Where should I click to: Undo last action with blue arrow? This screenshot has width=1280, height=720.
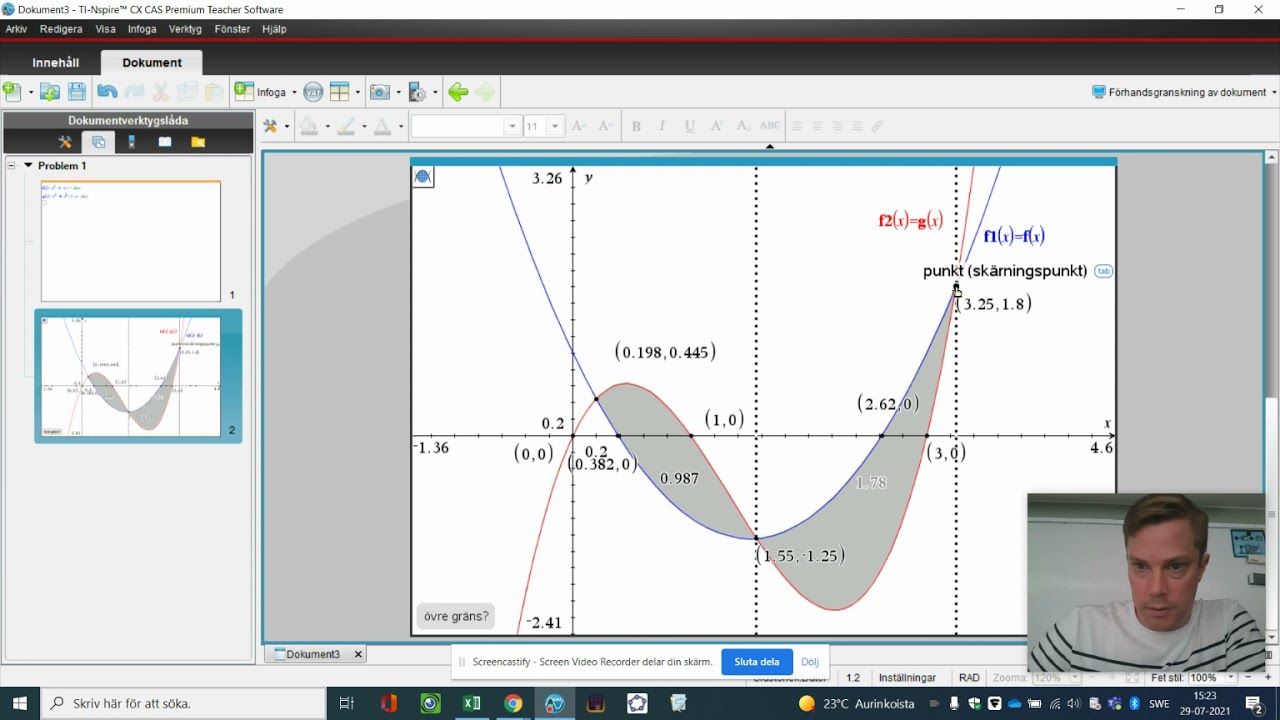pos(107,92)
